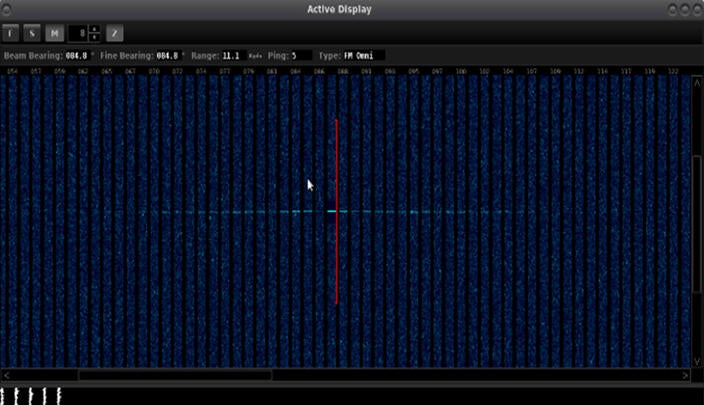This screenshot has height=405, width=704.
Task: Click the T toolbar button
Action: [10, 33]
